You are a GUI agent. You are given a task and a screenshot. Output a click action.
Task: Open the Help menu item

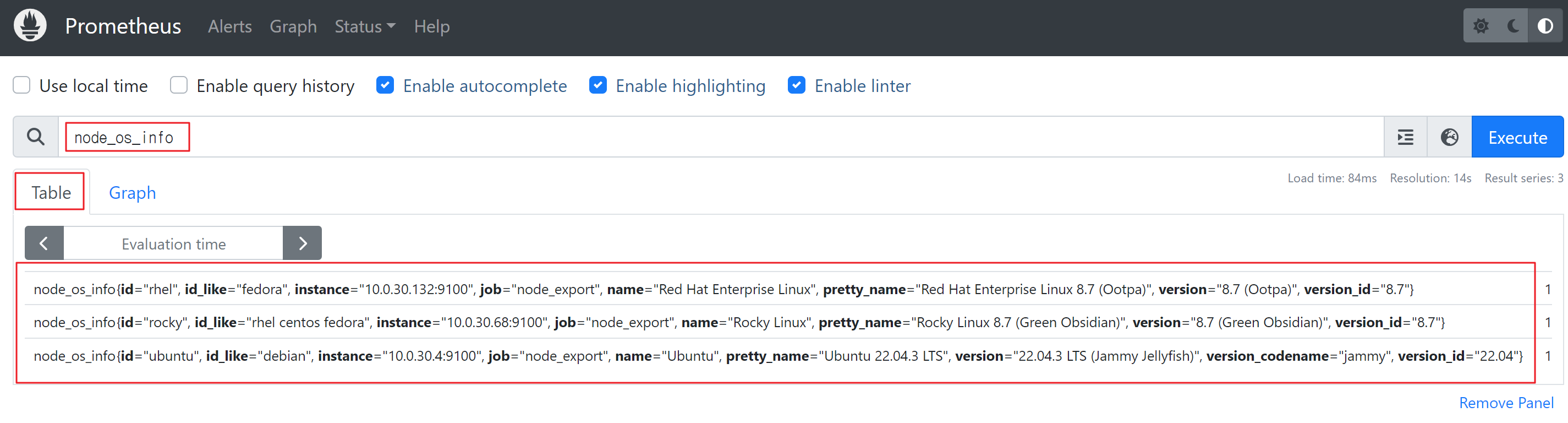pyautogui.click(x=431, y=26)
